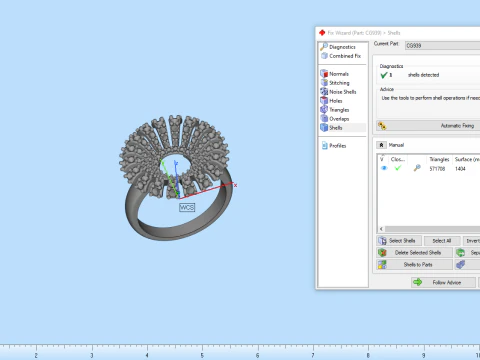The image size is (480, 360).
Task: Click the Current Part name field
Action: 442,46
